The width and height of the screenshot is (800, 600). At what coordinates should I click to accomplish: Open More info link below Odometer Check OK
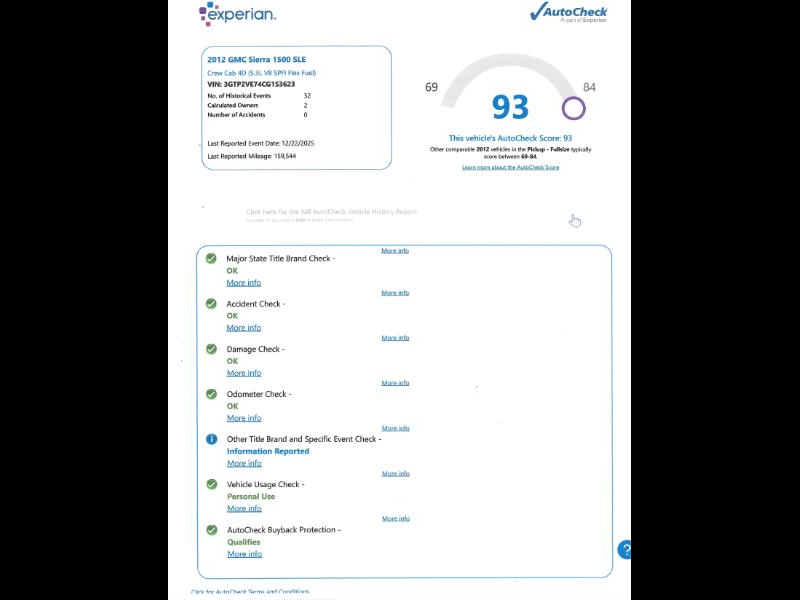pyautogui.click(x=244, y=418)
